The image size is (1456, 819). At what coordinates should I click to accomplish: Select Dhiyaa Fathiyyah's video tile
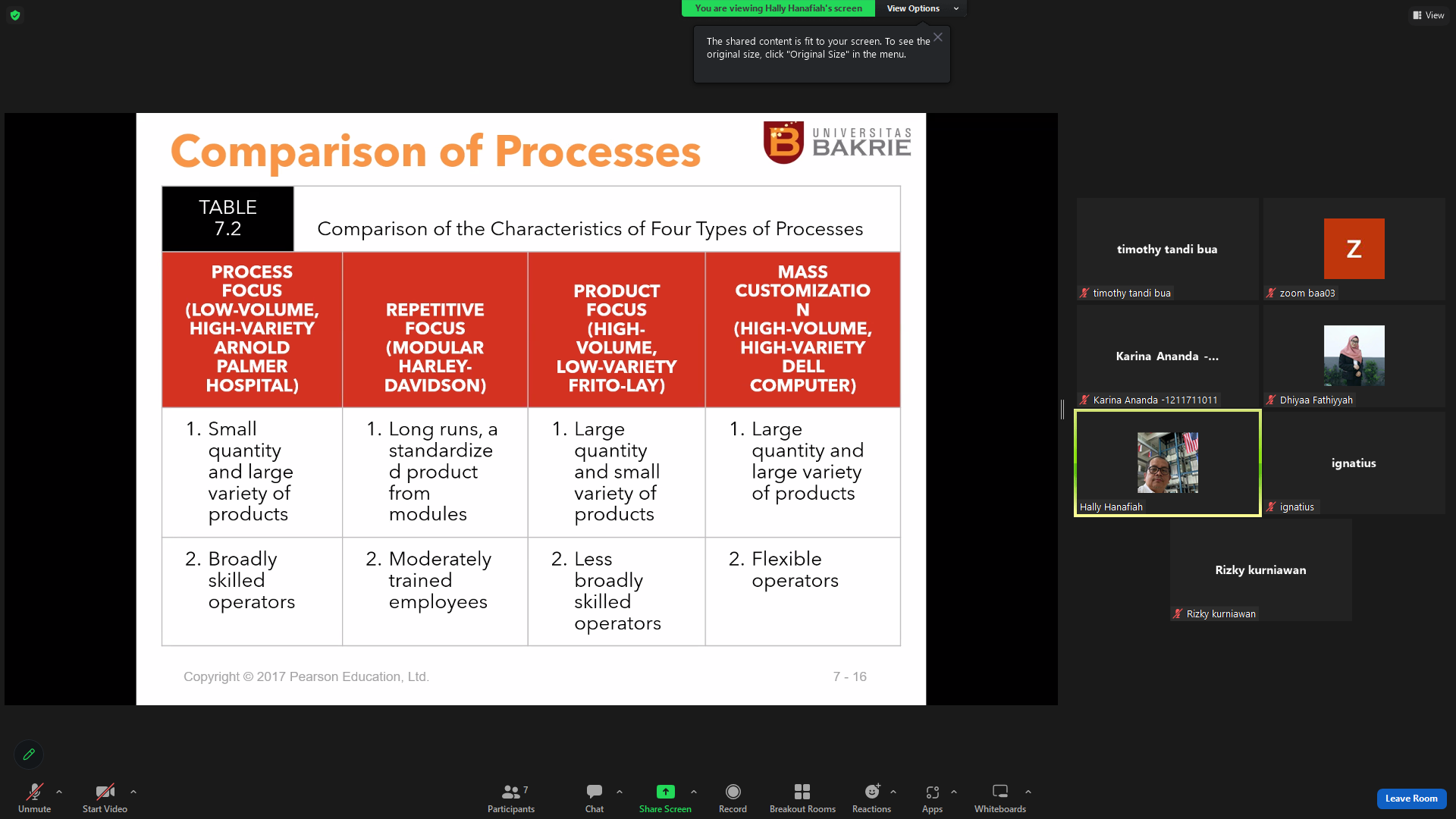[1354, 356]
